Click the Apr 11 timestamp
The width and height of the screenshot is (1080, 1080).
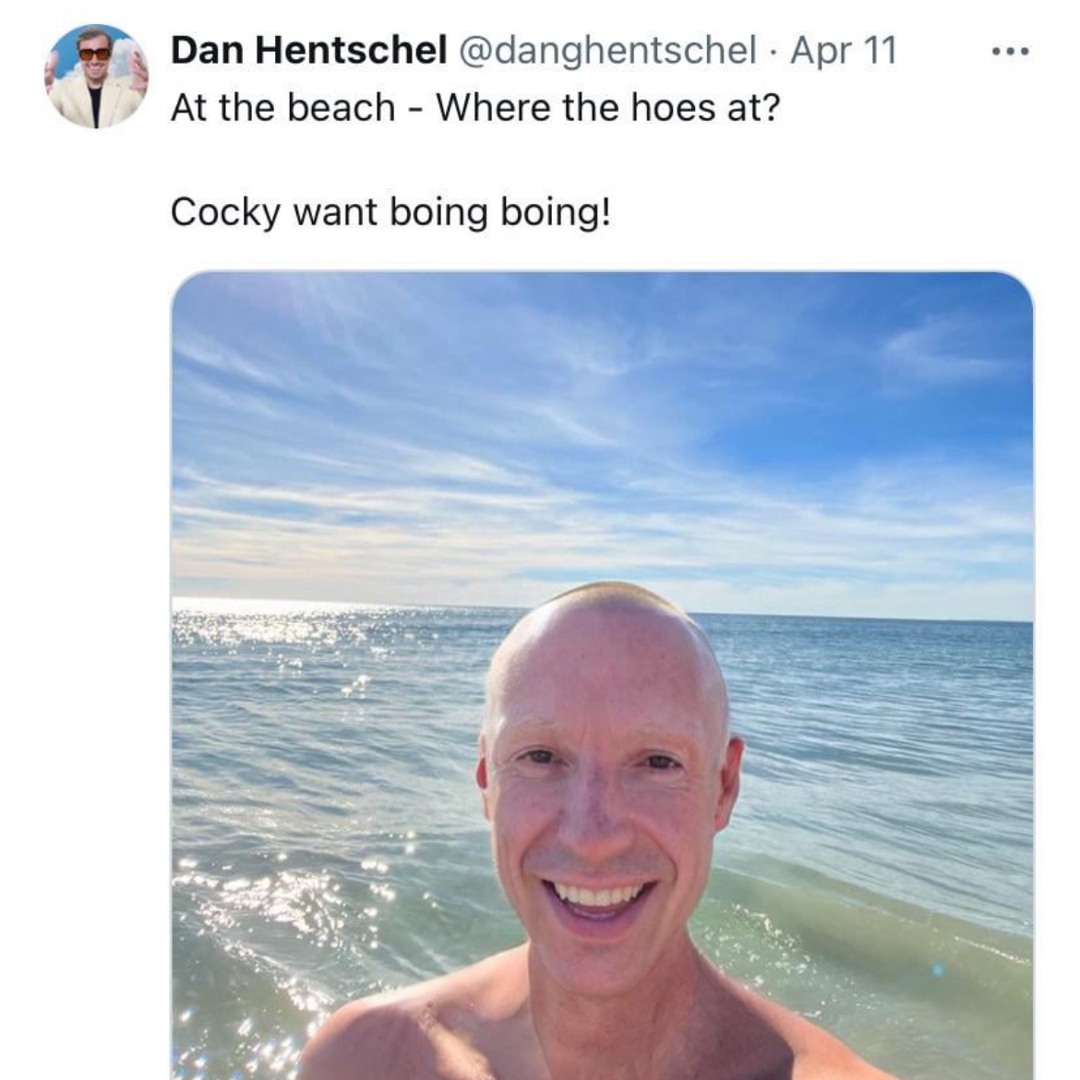click(x=844, y=50)
